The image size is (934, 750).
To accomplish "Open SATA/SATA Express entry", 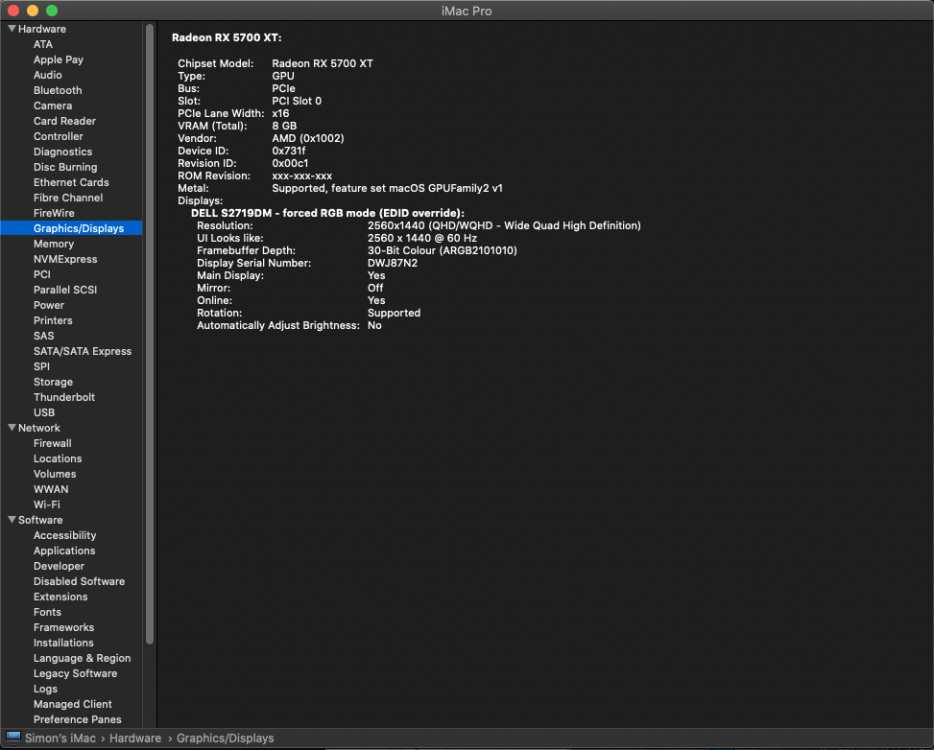I will [82, 351].
